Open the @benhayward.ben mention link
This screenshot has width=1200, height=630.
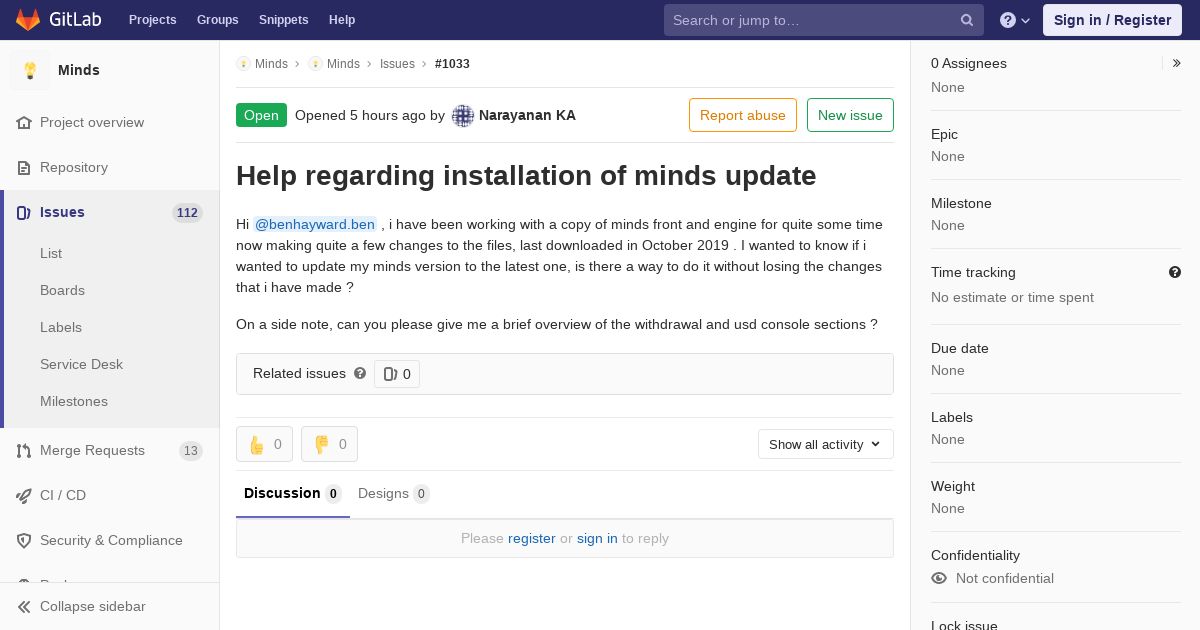[315, 224]
